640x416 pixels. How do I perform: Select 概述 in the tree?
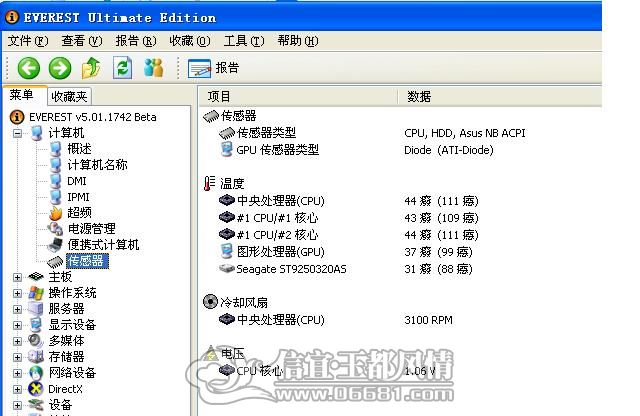point(79,149)
